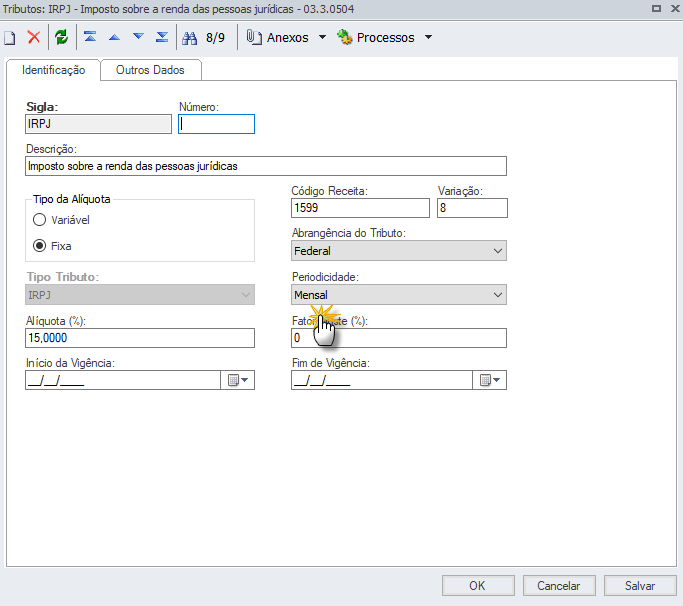
Task: Switch to the Outros Dados tab
Action: pos(150,70)
